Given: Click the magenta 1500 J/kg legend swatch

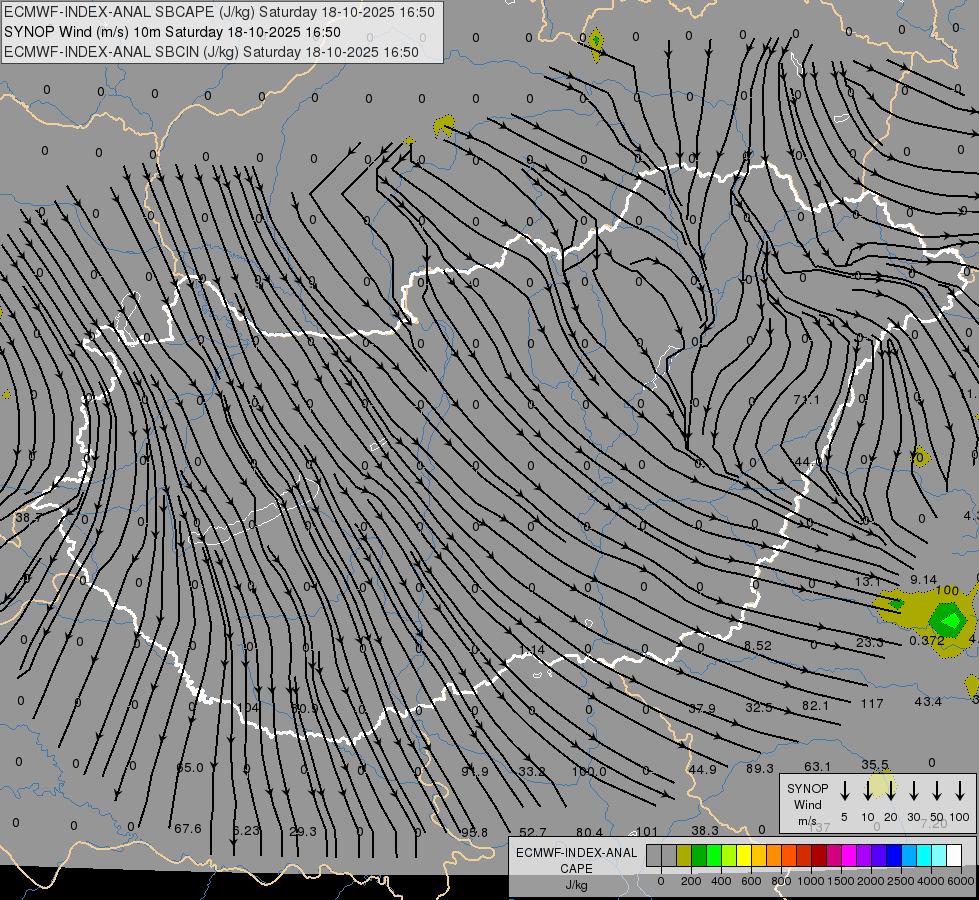Looking at the screenshot, I should pyautogui.click(x=849, y=856).
